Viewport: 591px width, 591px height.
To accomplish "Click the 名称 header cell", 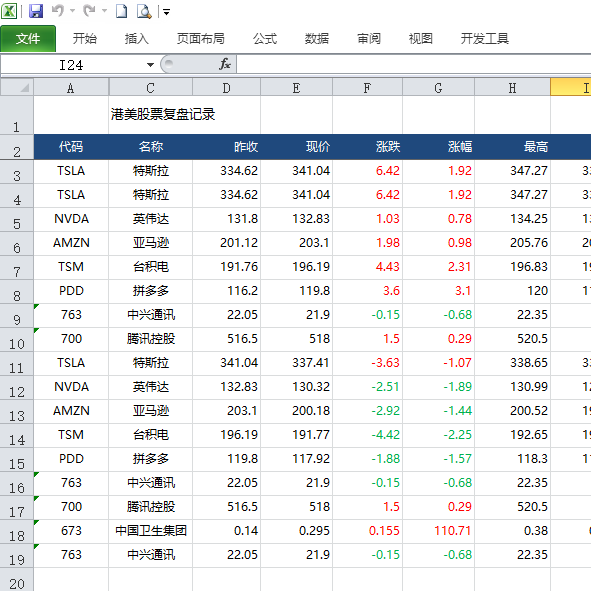I will click(x=150, y=147).
